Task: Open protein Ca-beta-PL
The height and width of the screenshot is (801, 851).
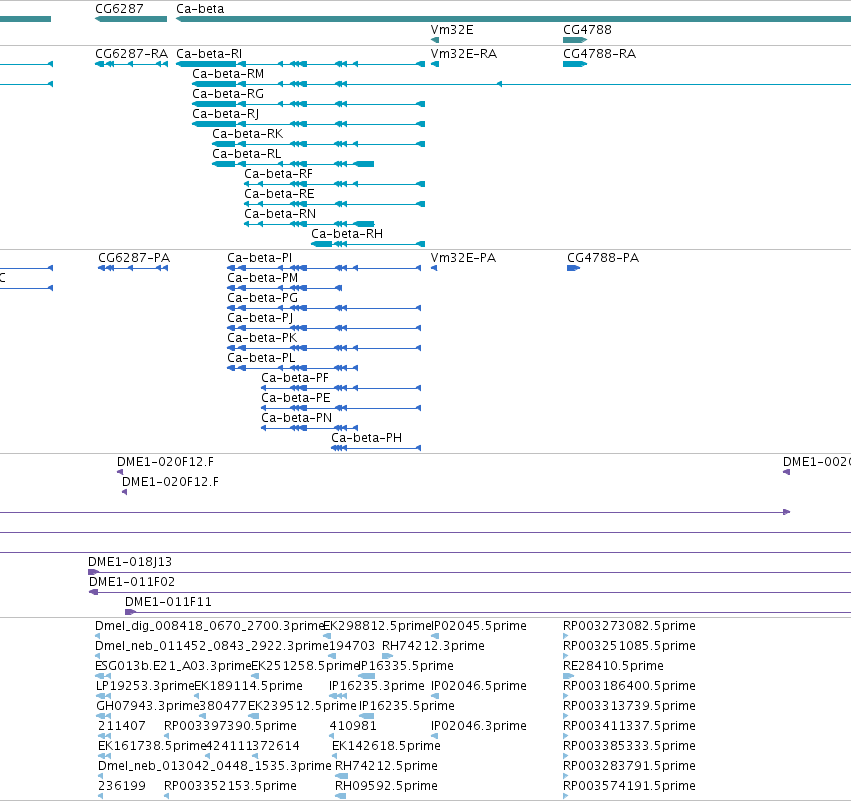Action: tap(261, 358)
